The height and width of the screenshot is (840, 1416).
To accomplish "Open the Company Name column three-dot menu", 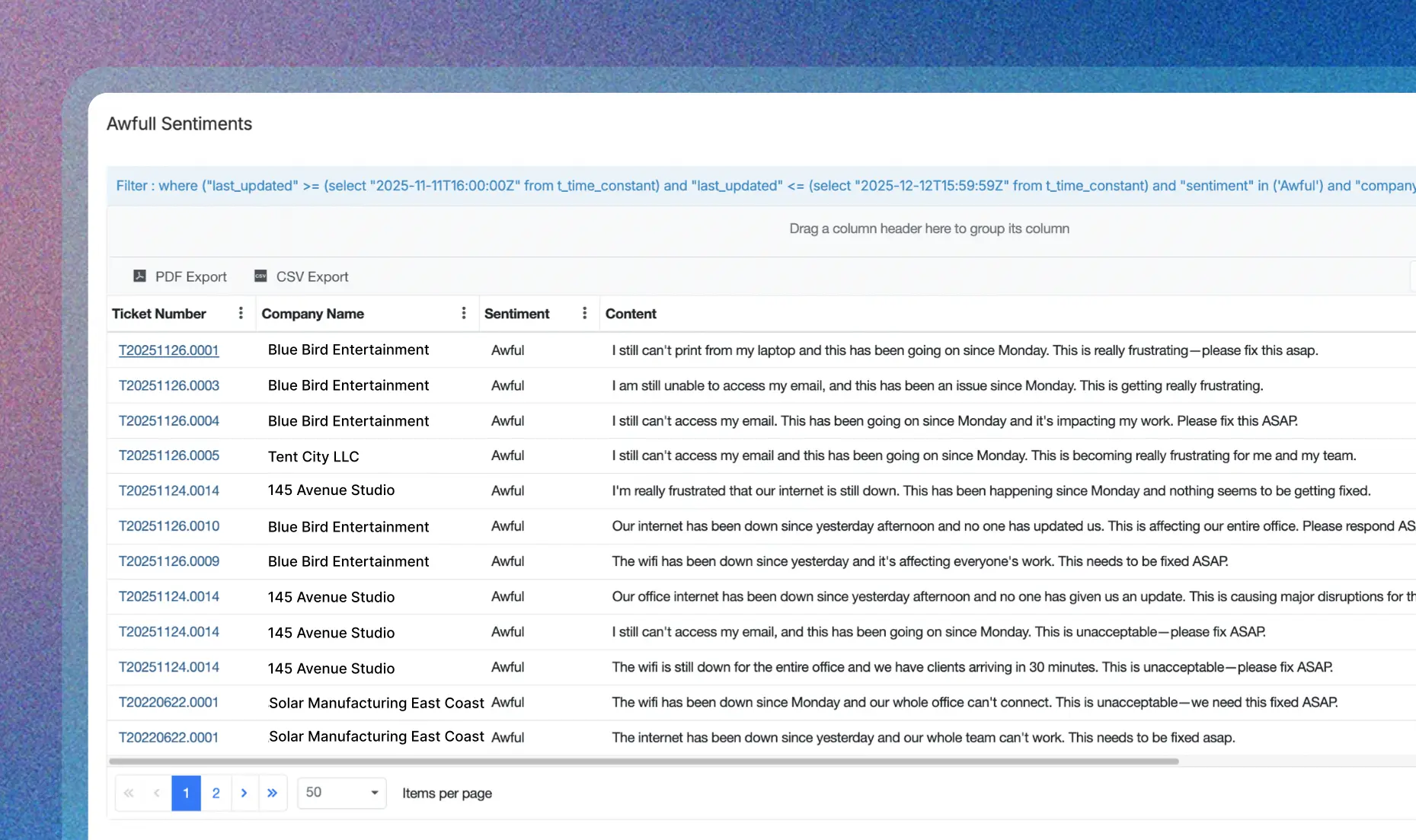I will 462,313.
